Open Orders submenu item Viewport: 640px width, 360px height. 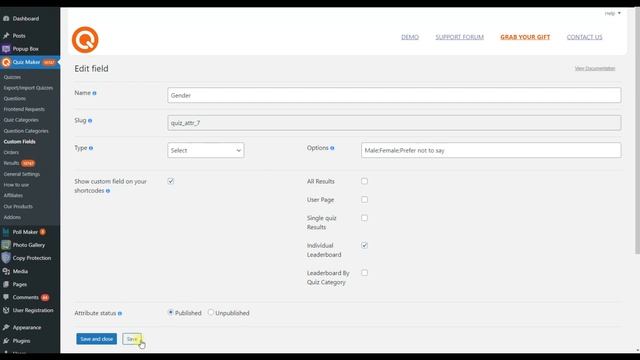click(x=11, y=152)
